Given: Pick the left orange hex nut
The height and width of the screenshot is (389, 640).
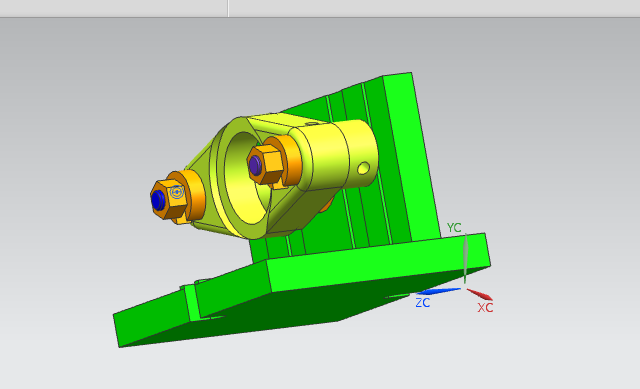Looking at the screenshot, I should point(169,200).
